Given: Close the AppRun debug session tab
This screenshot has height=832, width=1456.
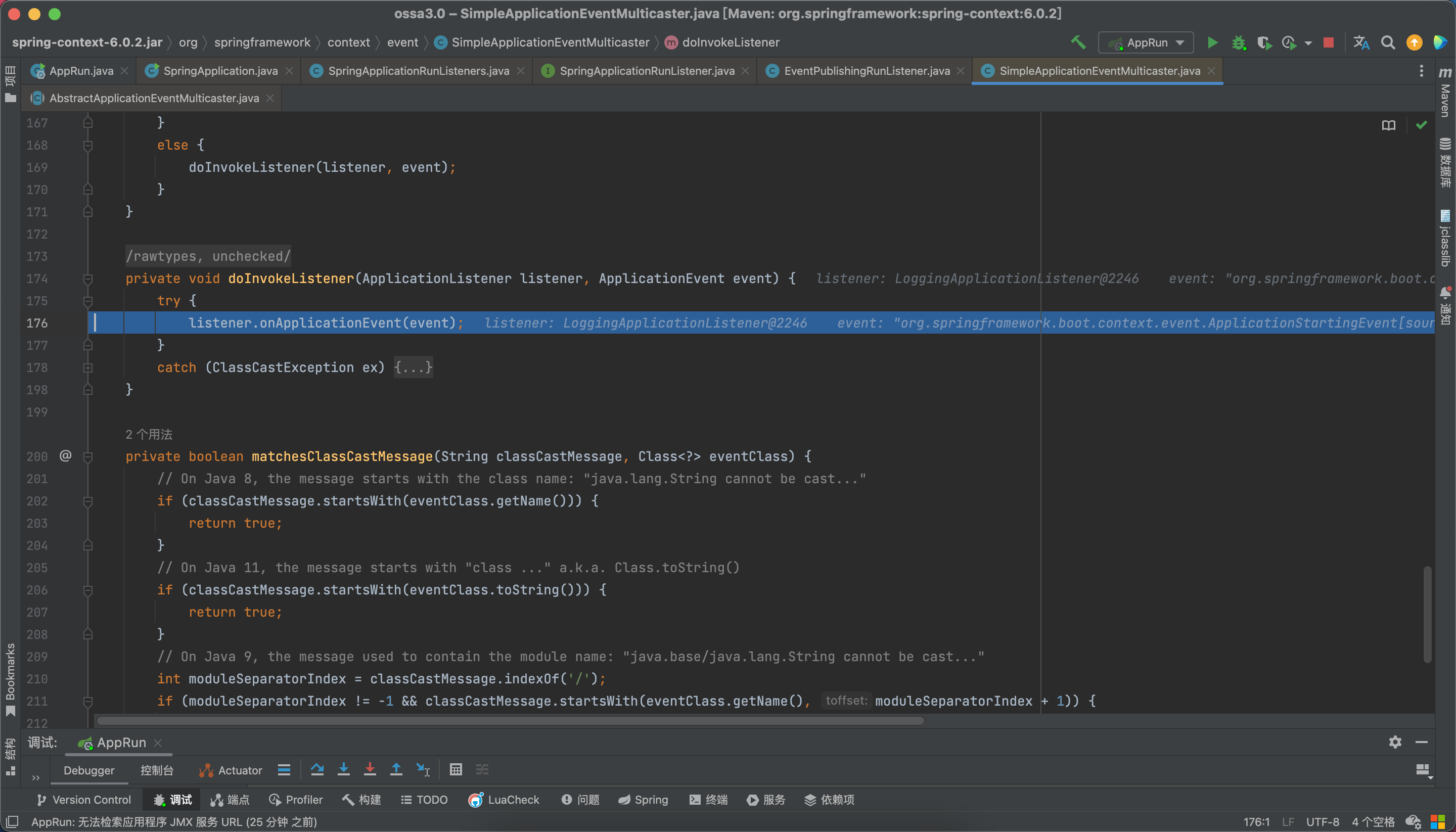Looking at the screenshot, I should point(158,743).
